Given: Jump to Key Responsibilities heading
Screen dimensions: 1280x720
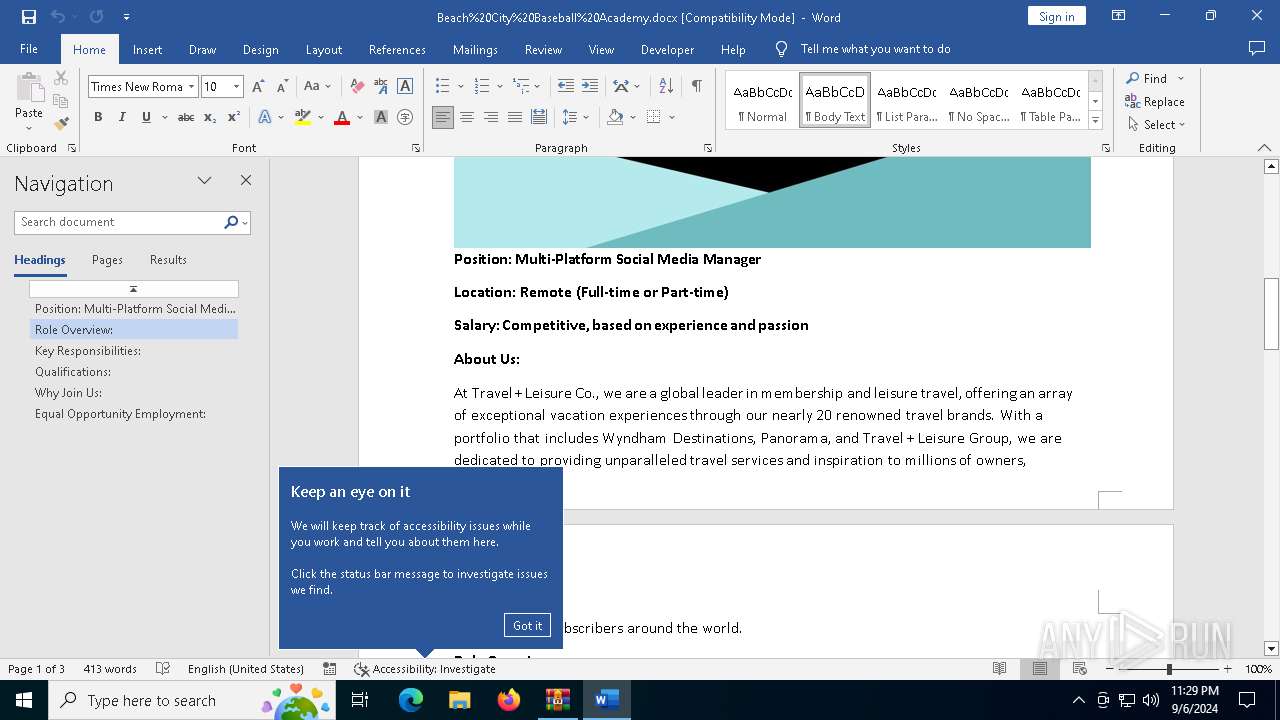Looking at the screenshot, I should [x=88, y=351].
